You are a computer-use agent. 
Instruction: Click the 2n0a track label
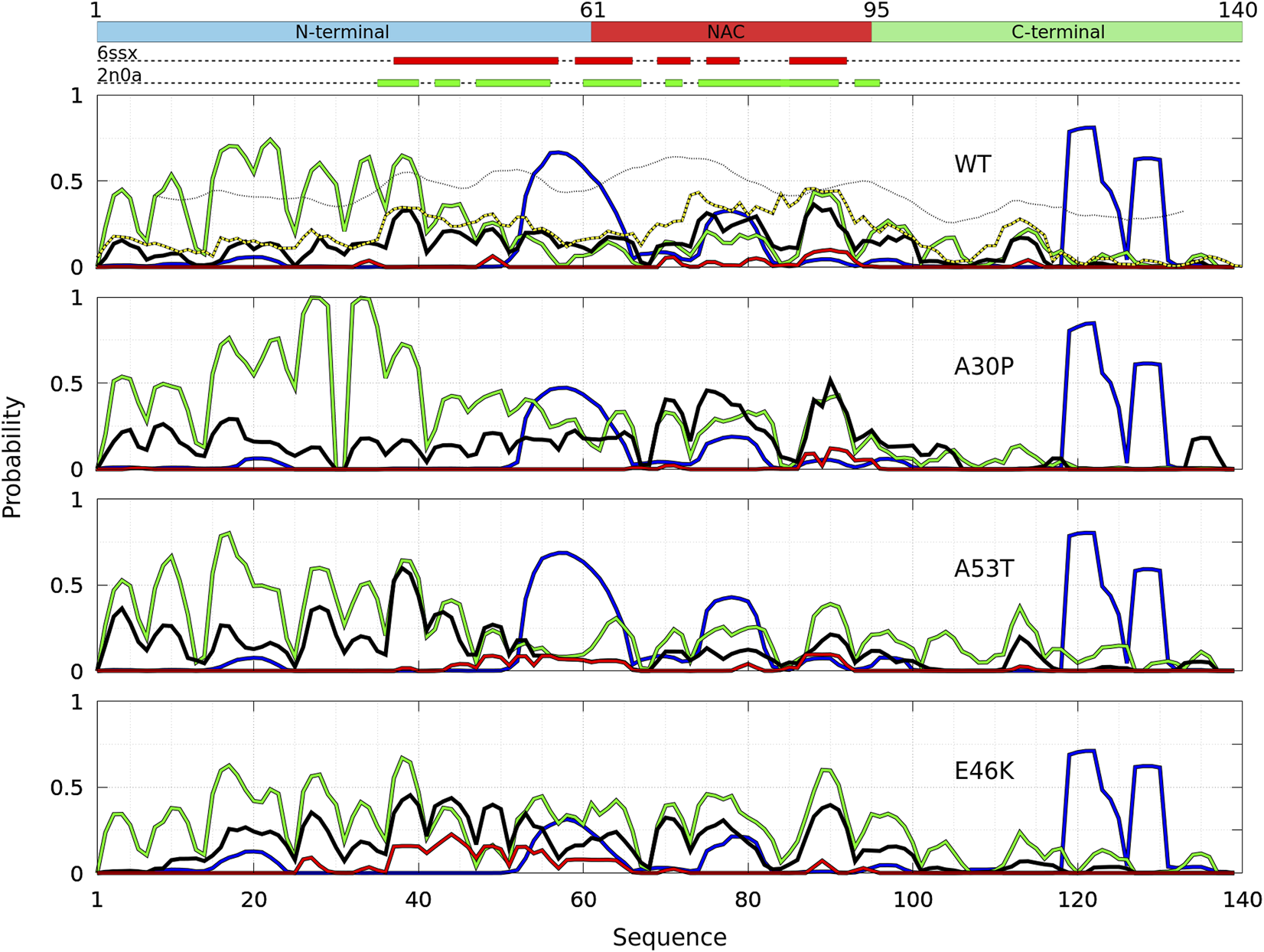(x=119, y=76)
